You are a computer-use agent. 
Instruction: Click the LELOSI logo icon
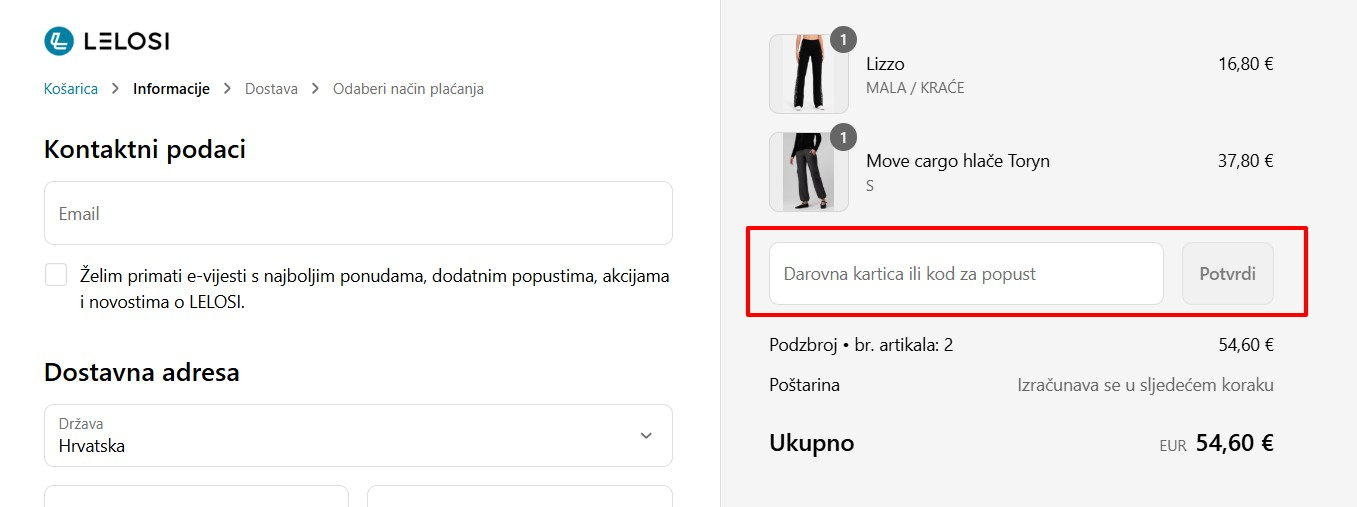coord(59,41)
